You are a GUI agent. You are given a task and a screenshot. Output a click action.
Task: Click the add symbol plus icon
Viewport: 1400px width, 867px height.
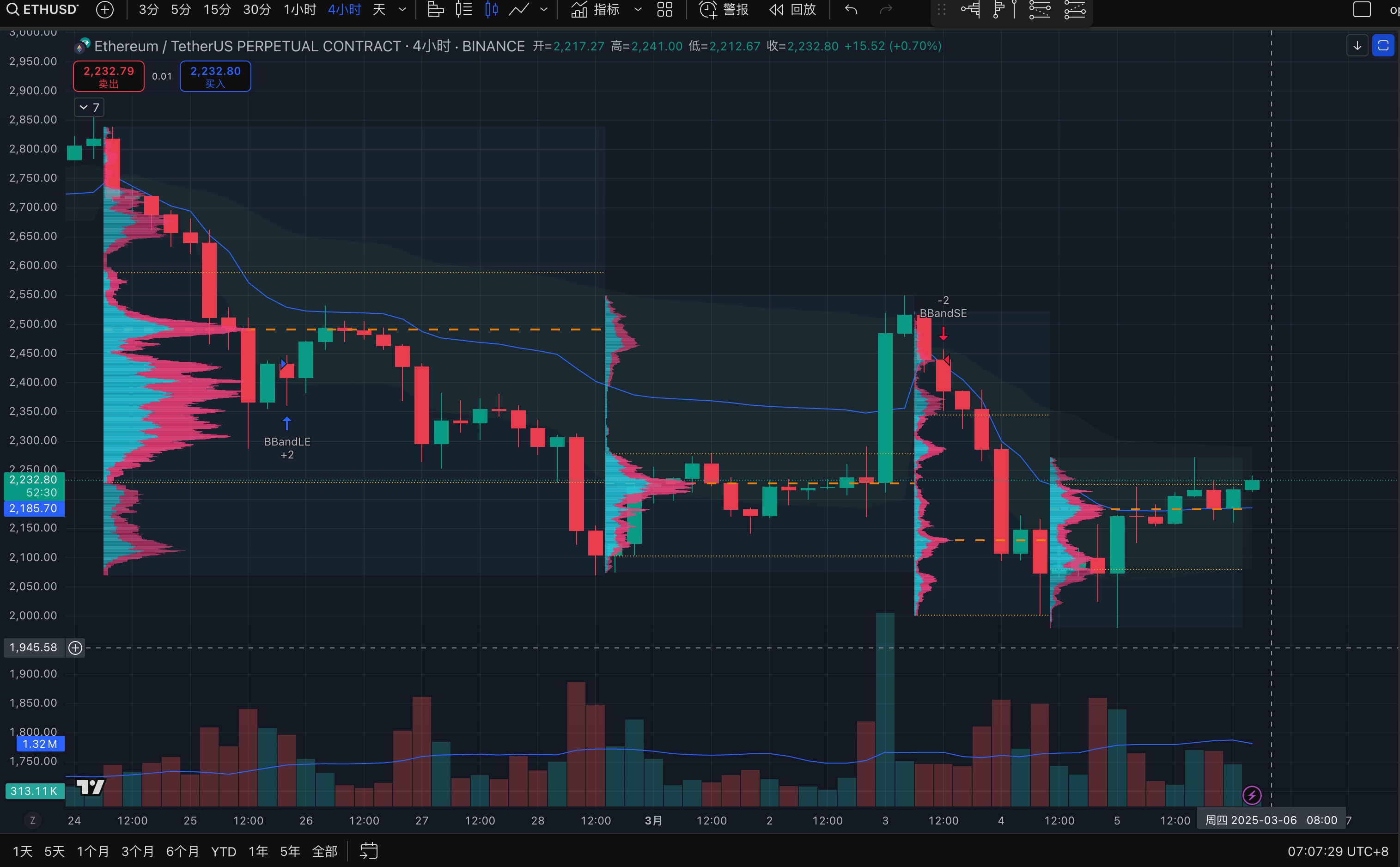[x=105, y=10]
